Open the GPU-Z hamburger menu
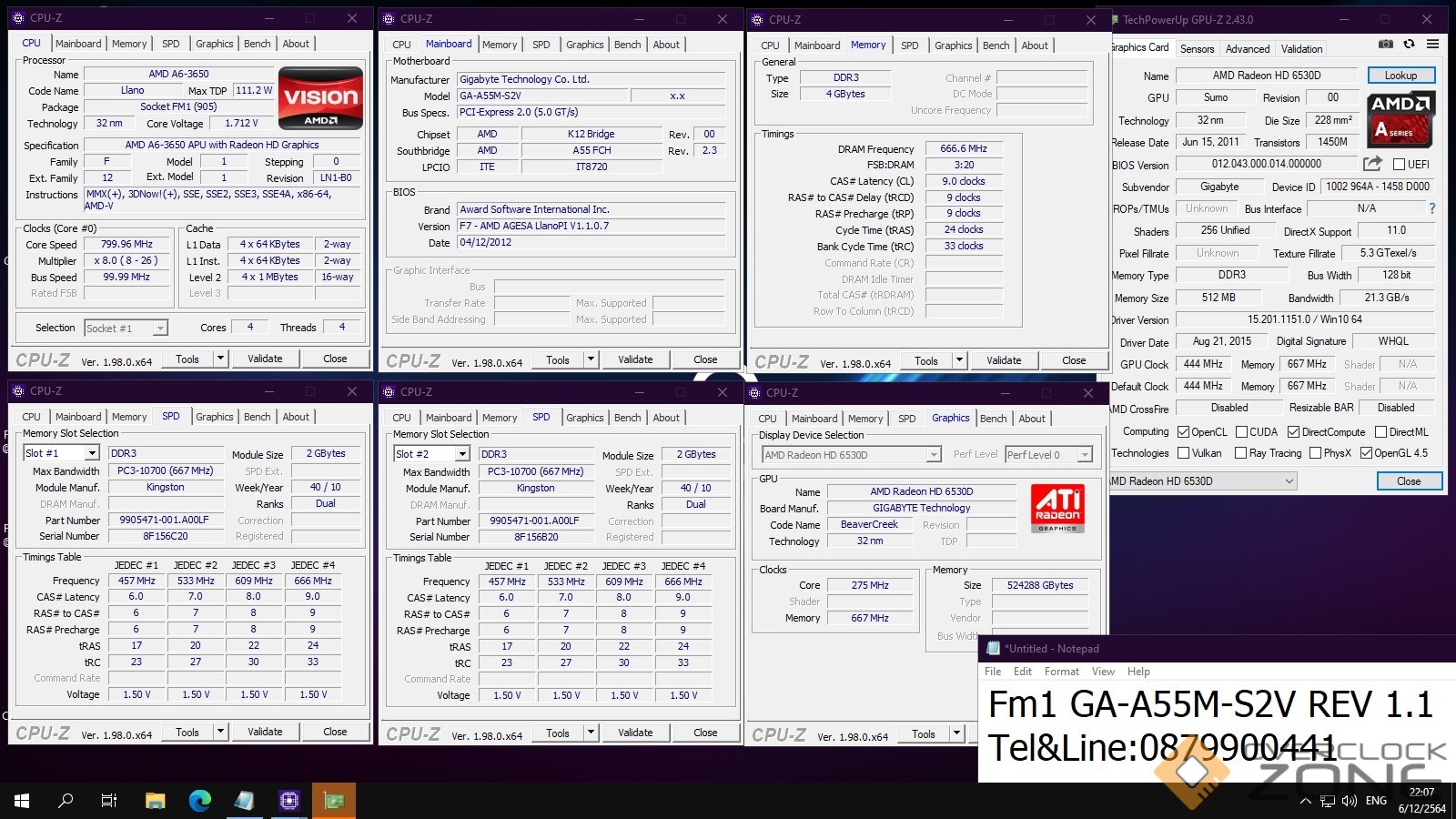Viewport: 1456px width, 819px height. [x=1432, y=44]
